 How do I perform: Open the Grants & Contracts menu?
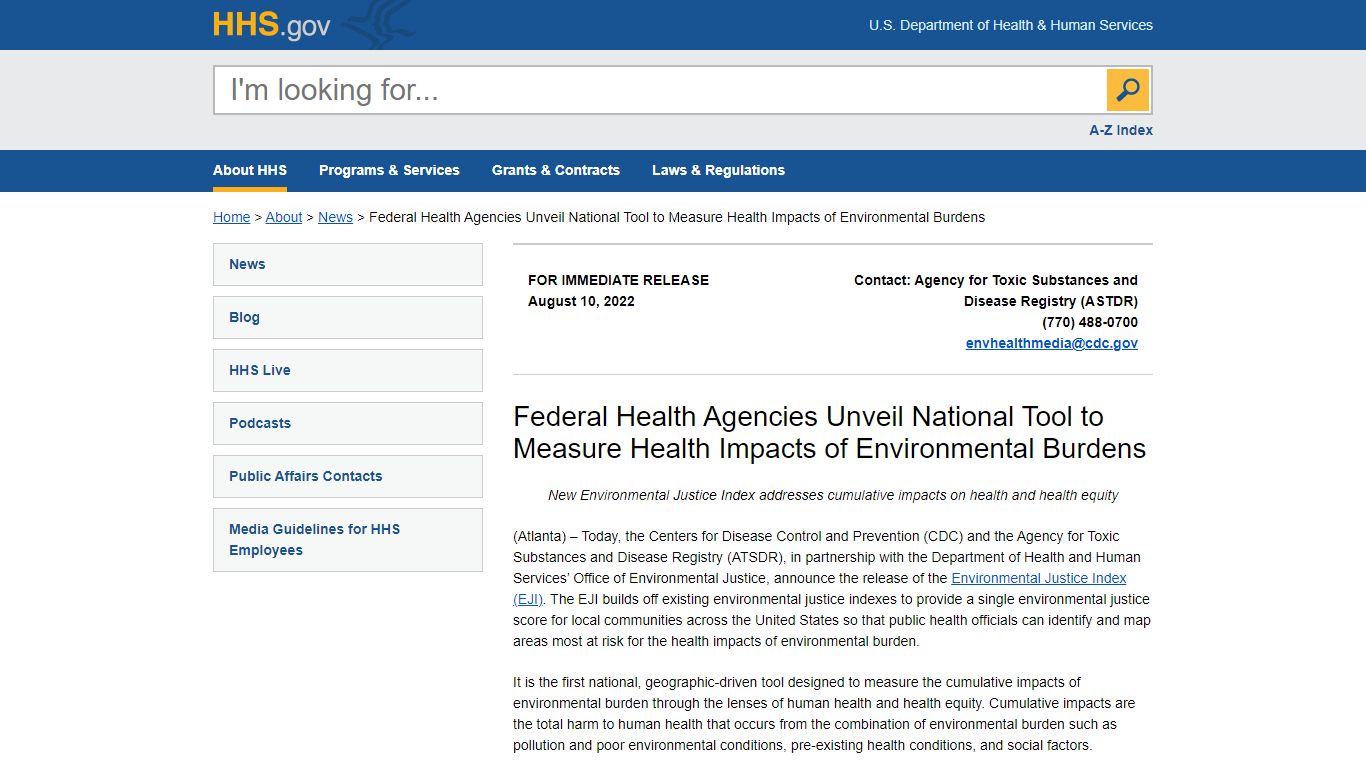click(x=556, y=170)
